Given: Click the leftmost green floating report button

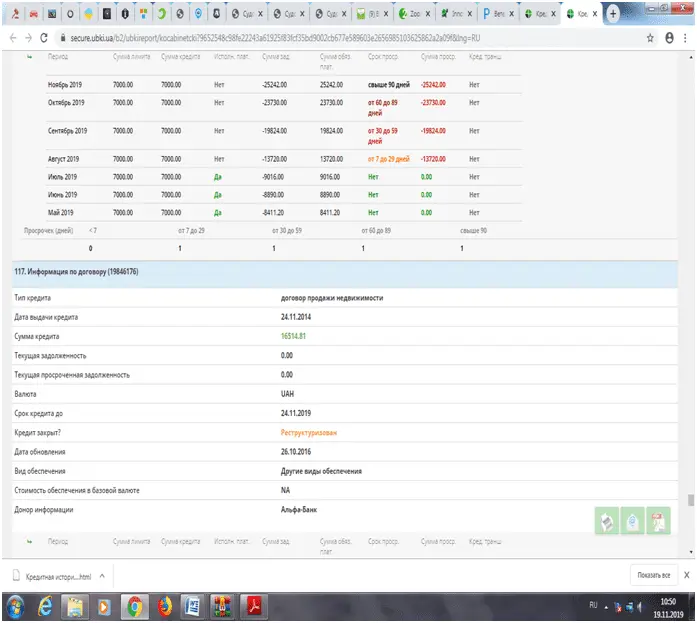Looking at the screenshot, I should click(x=606, y=521).
